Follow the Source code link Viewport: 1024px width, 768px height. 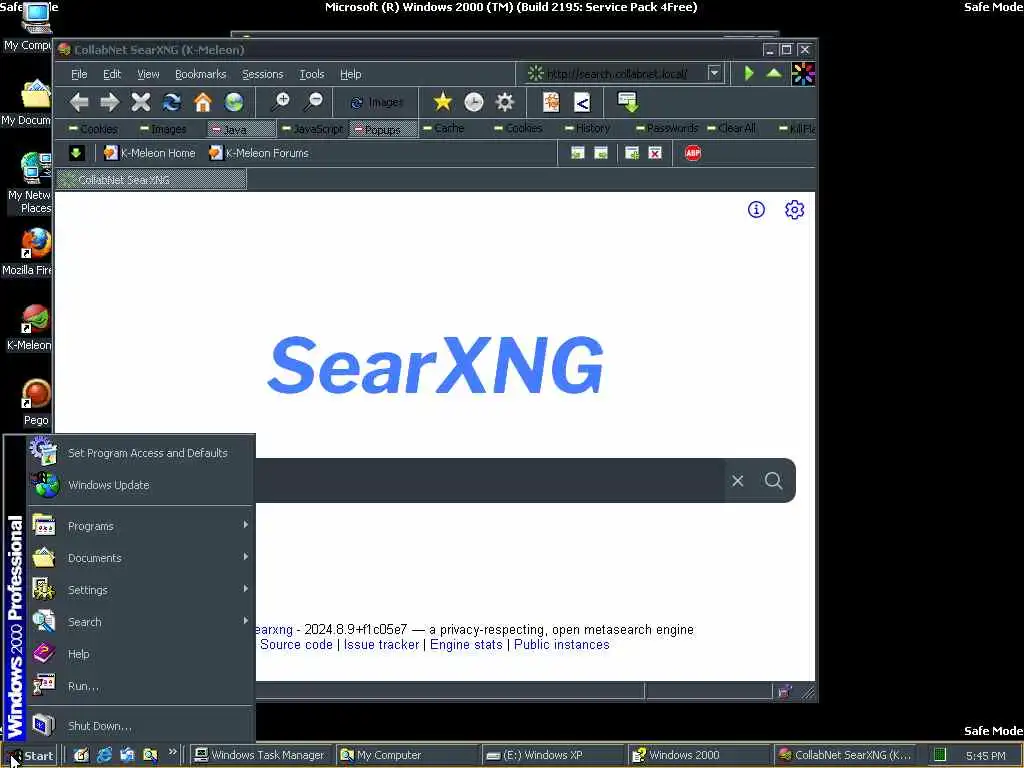click(x=296, y=645)
